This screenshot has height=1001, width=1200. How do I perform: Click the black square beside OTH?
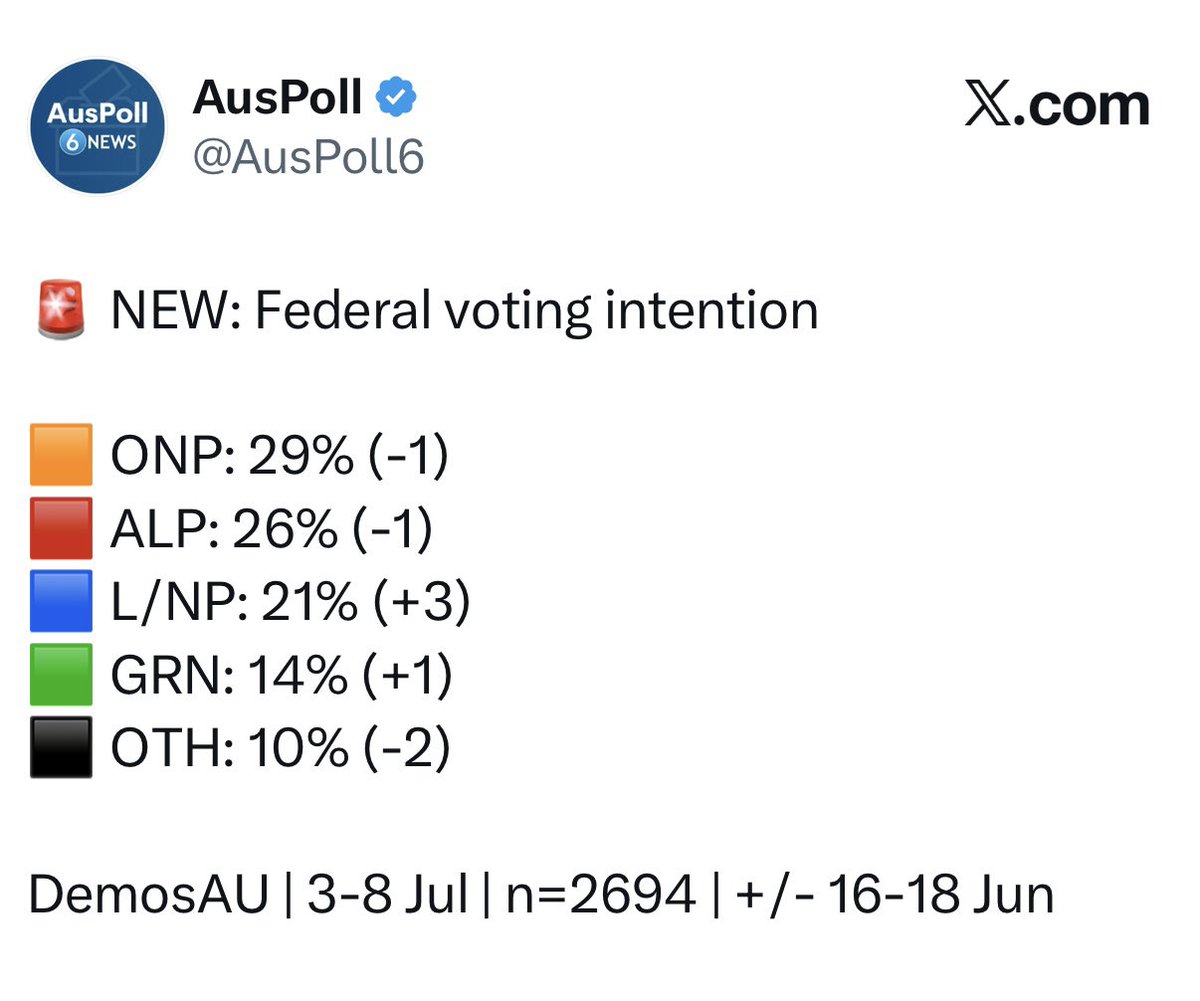[60, 748]
